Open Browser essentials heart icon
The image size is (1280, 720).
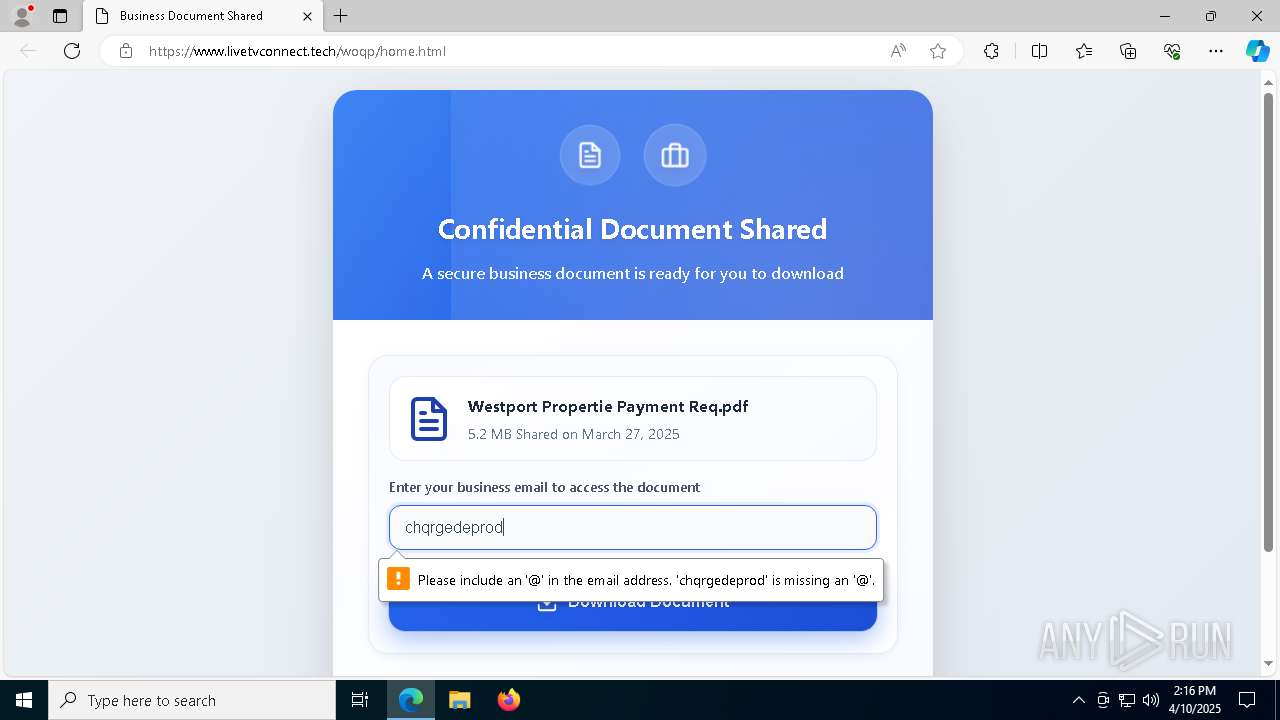[1172, 51]
